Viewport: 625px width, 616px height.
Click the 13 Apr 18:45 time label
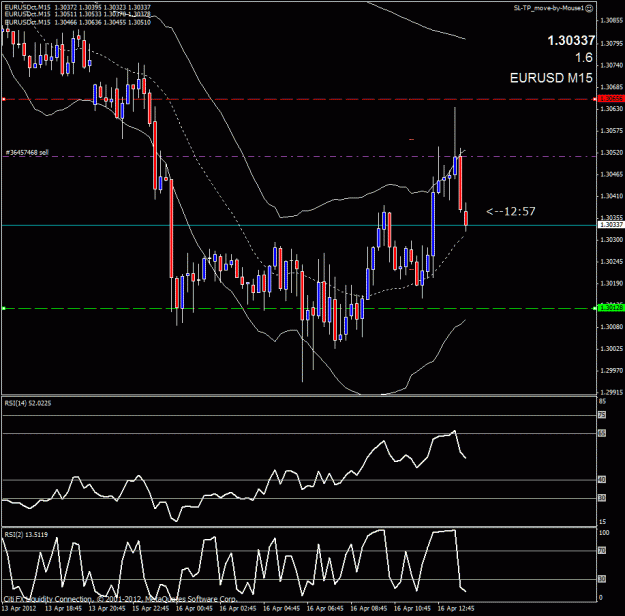click(x=63, y=608)
